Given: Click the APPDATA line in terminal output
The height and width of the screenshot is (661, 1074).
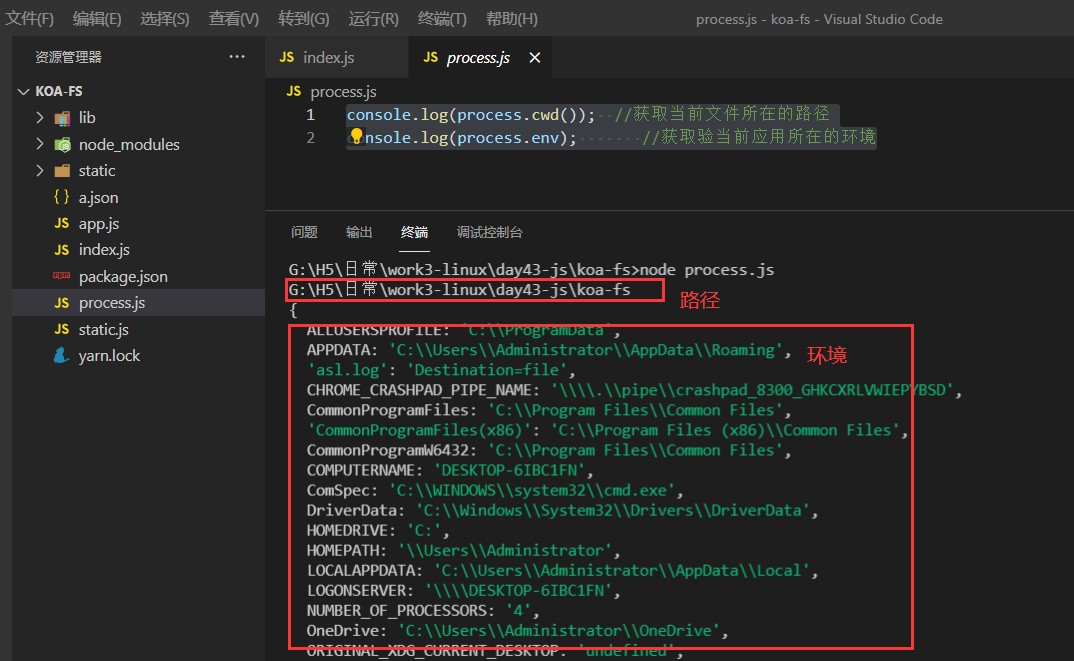Looking at the screenshot, I should (x=549, y=350).
